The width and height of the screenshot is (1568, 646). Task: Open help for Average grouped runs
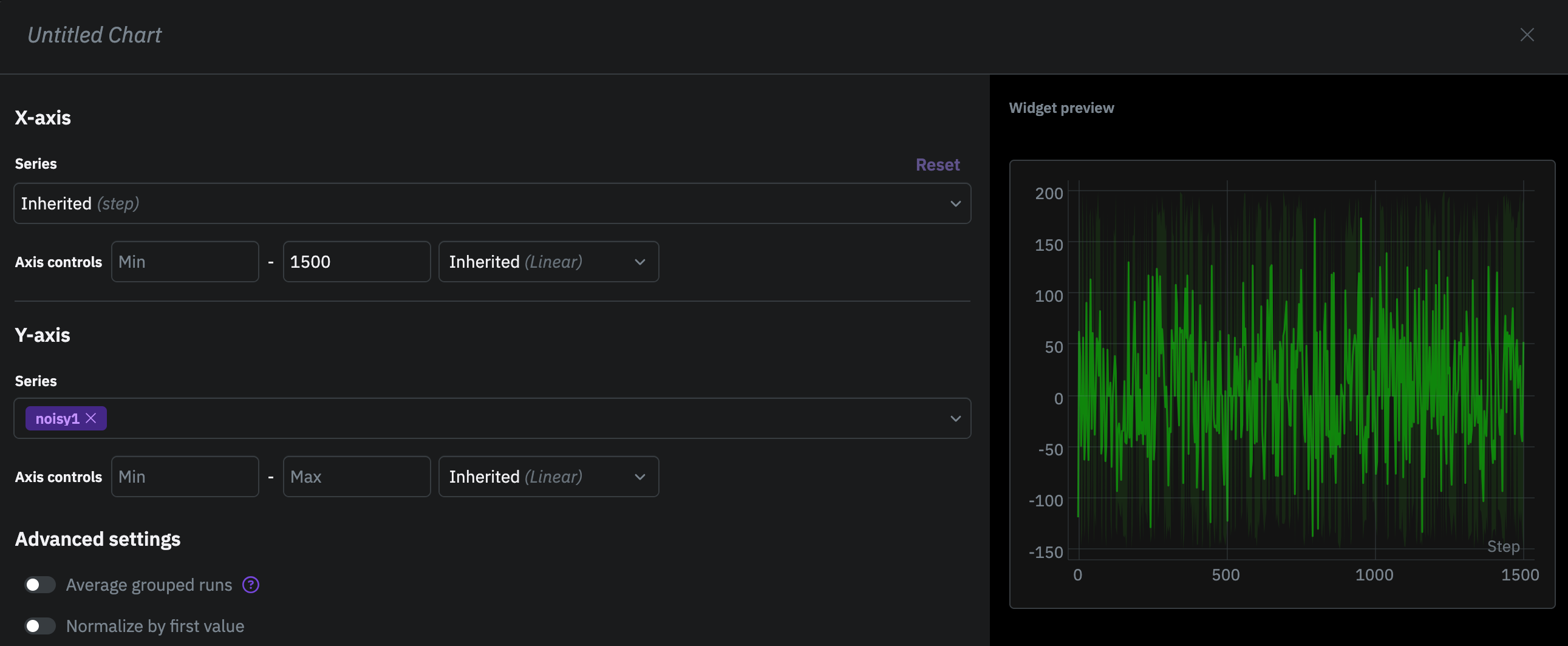pos(251,585)
